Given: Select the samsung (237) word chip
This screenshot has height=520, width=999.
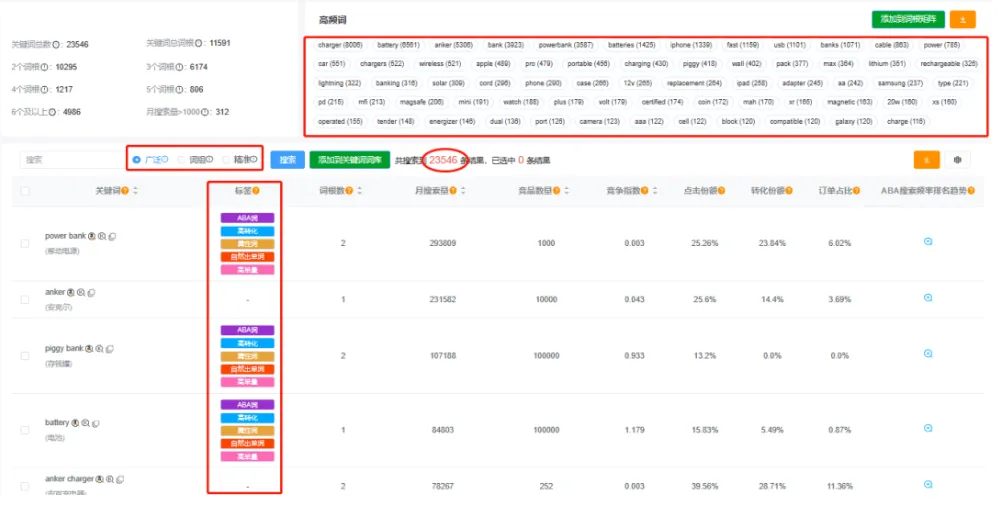Looking at the screenshot, I should click(900, 83).
